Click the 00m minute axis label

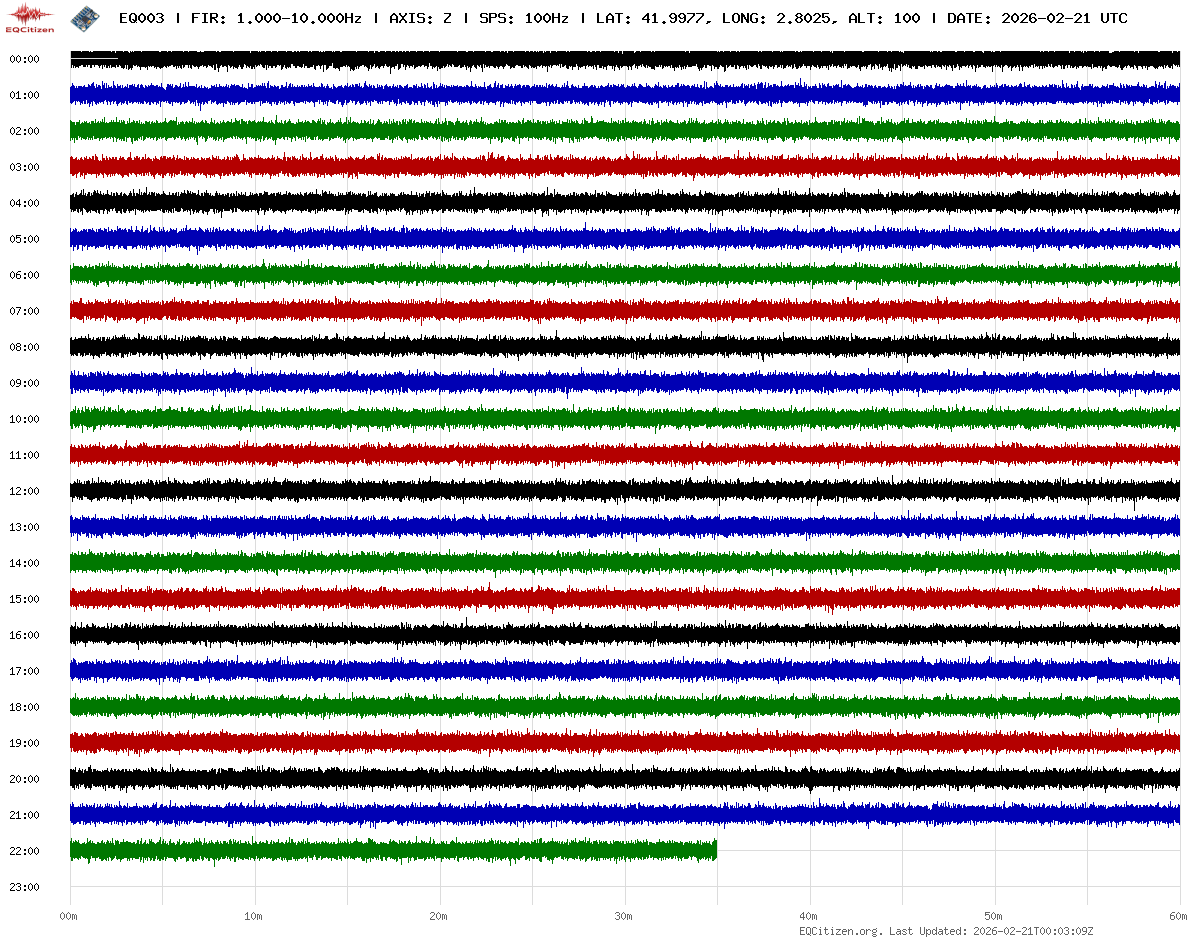(68, 916)
